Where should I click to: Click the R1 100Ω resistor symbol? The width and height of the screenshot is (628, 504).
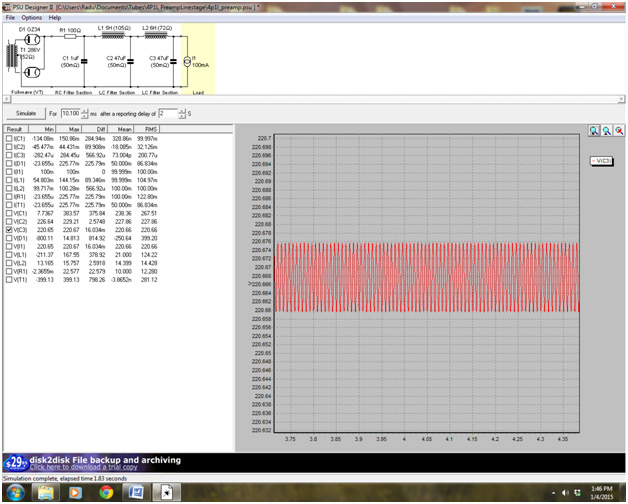tap(68, 37)
